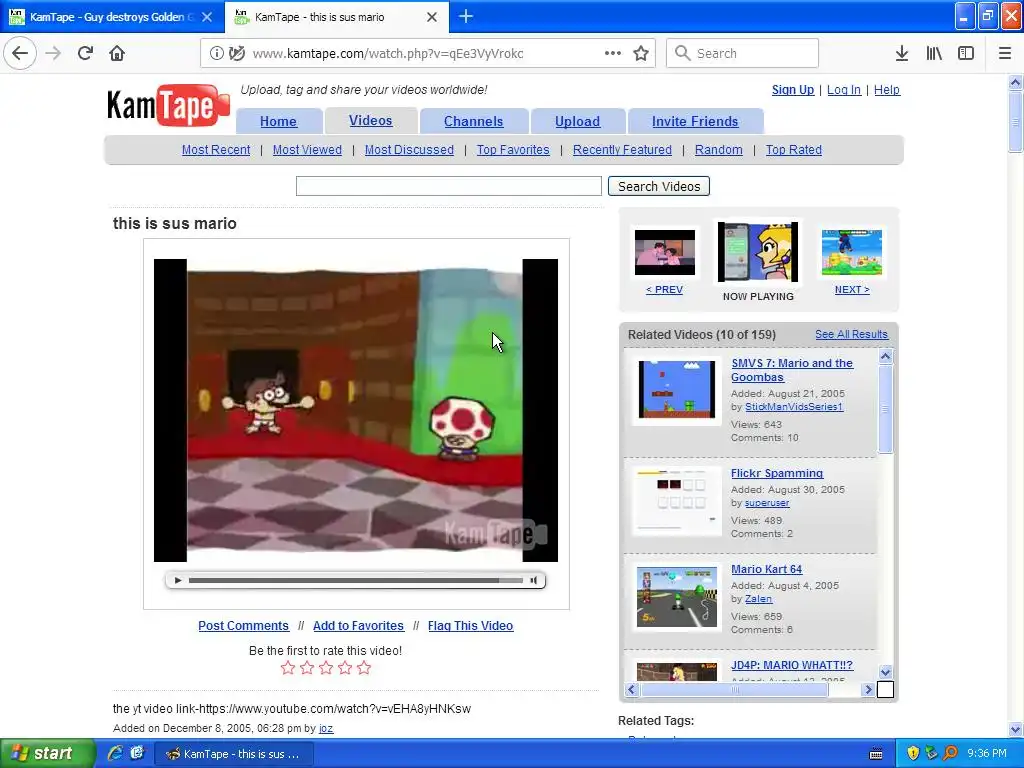Open page actions three-dot menu
Viewport: 1024px width, 768px height.
point(613,53)
